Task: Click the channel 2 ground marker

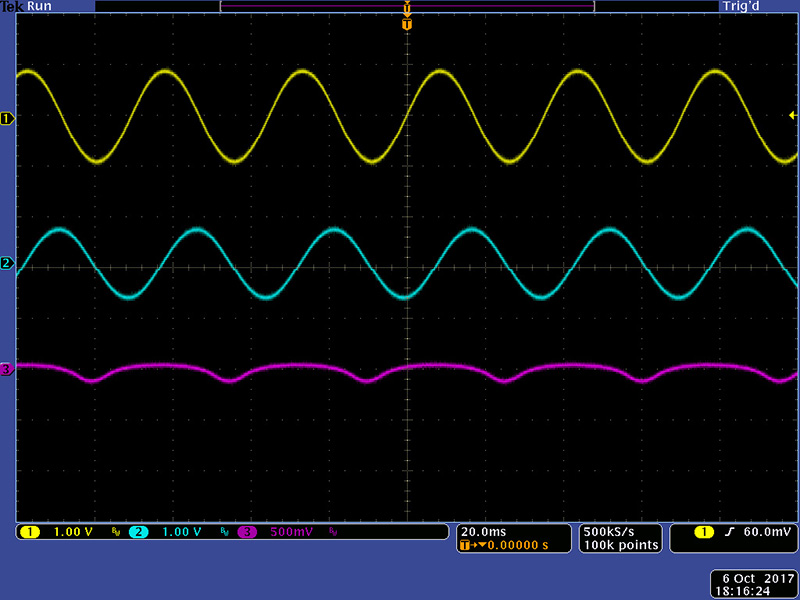Action: [x=7, y=263]
